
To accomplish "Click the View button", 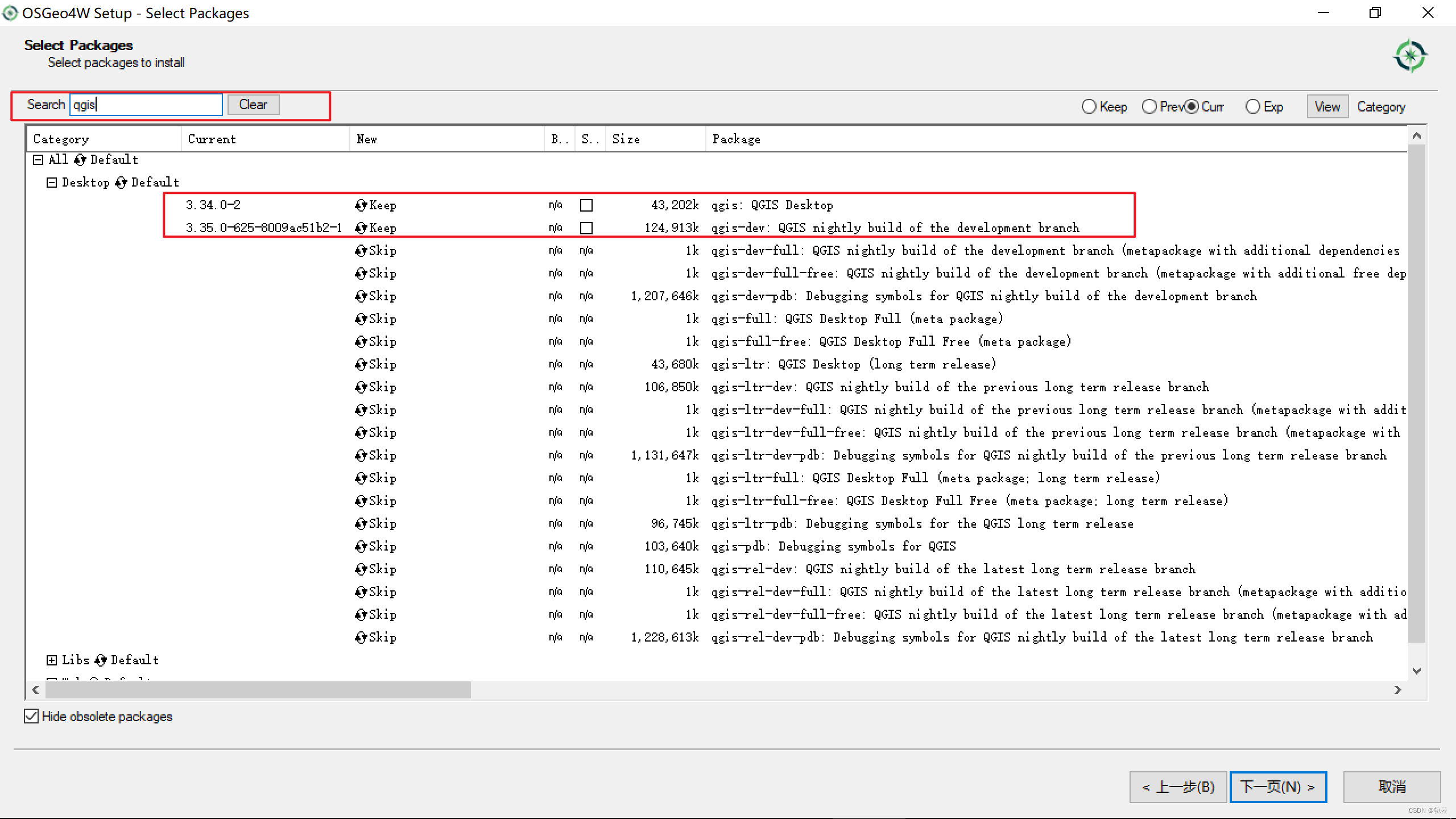I will tap(1327, 107).
